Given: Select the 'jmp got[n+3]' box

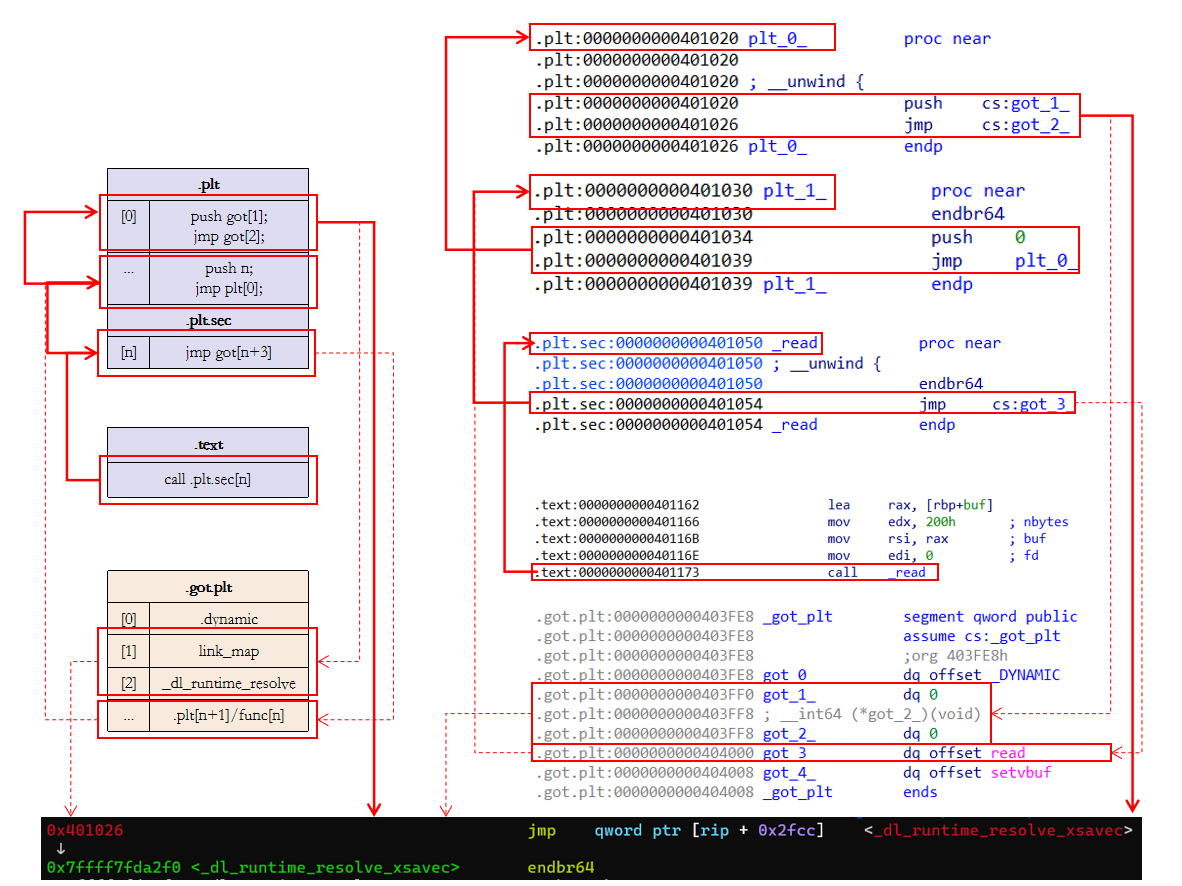Looking at the screenshot, I should click(228, 352).
